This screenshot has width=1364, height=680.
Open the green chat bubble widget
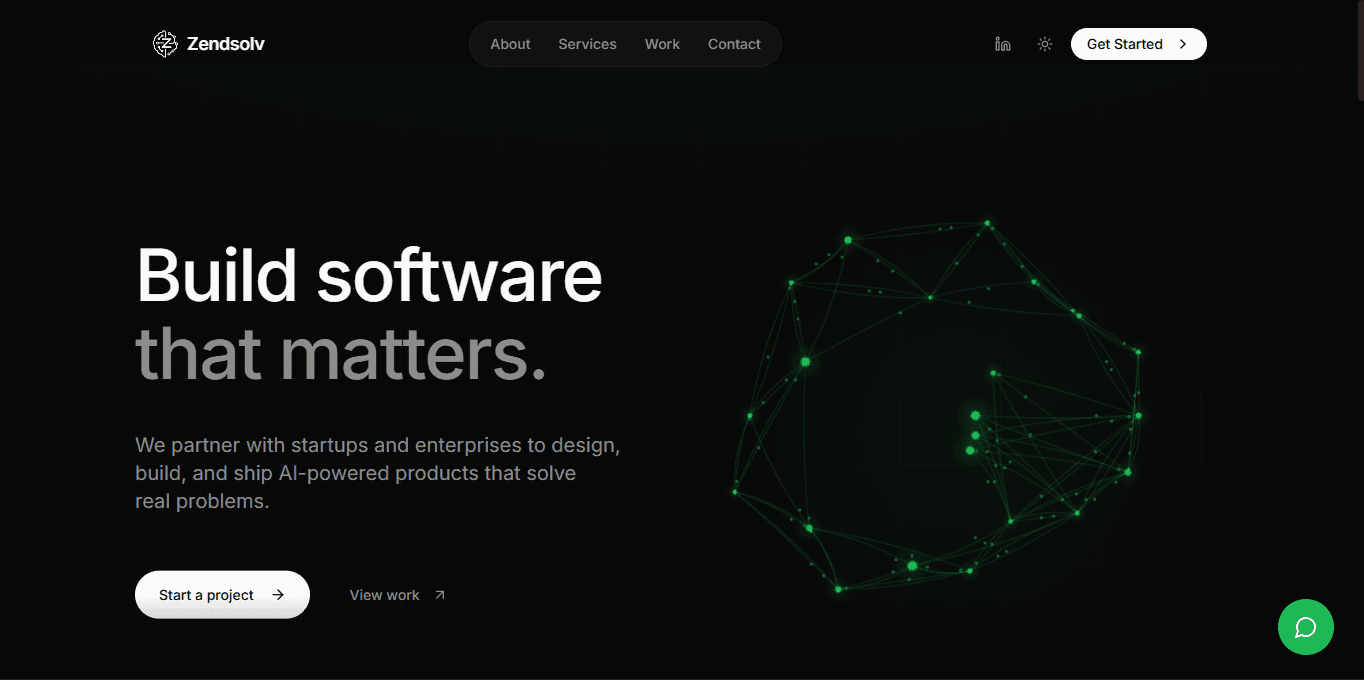[1305, 627]
